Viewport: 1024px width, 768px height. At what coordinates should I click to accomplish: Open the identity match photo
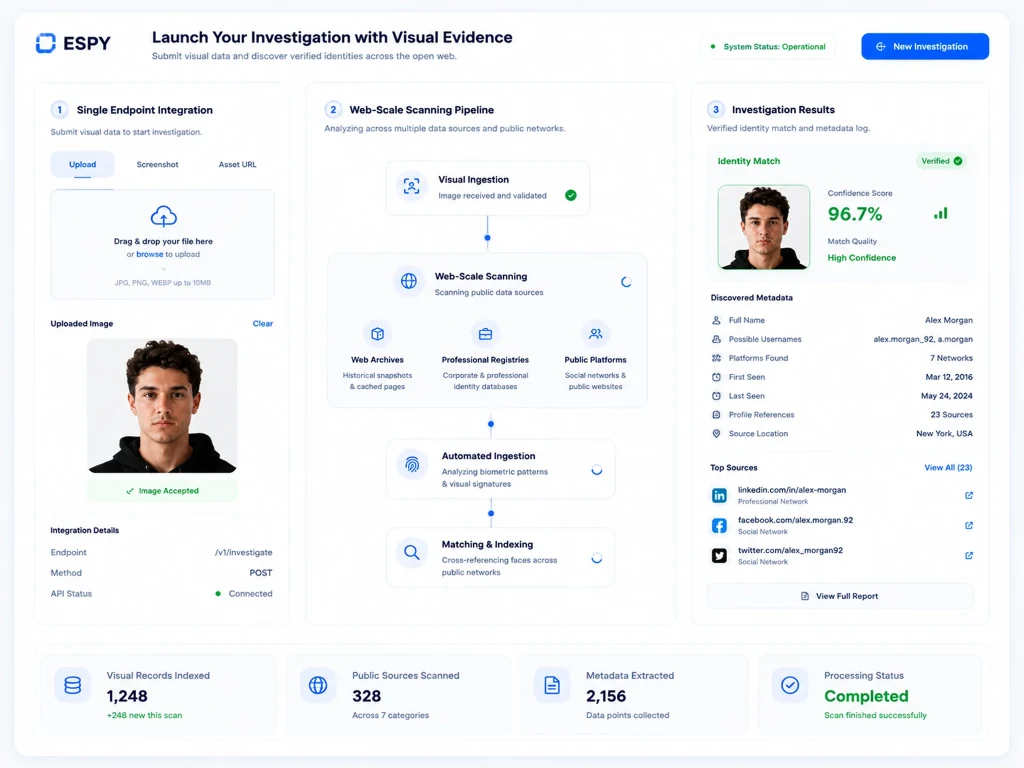pos(763,227)
